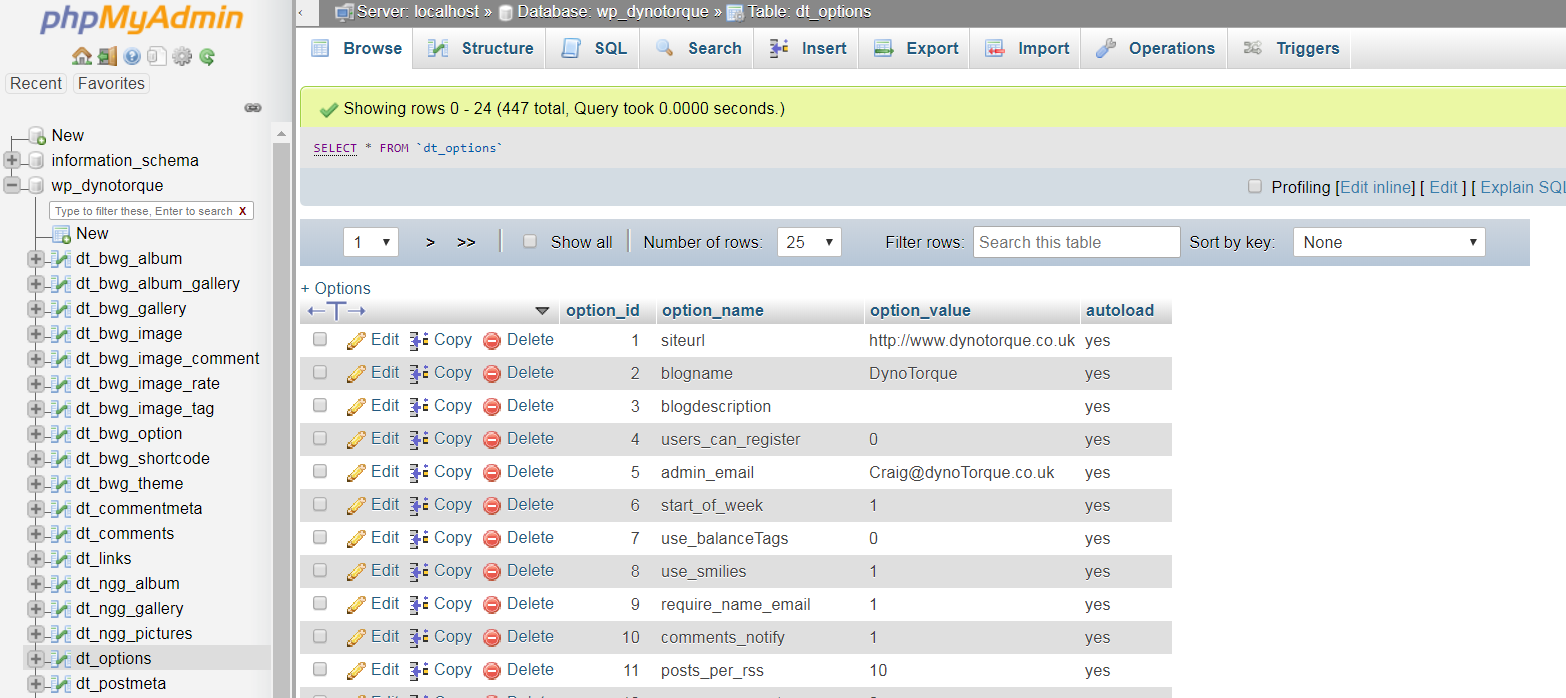
Task: Open the Operations tab
Action: (1154, 48)
